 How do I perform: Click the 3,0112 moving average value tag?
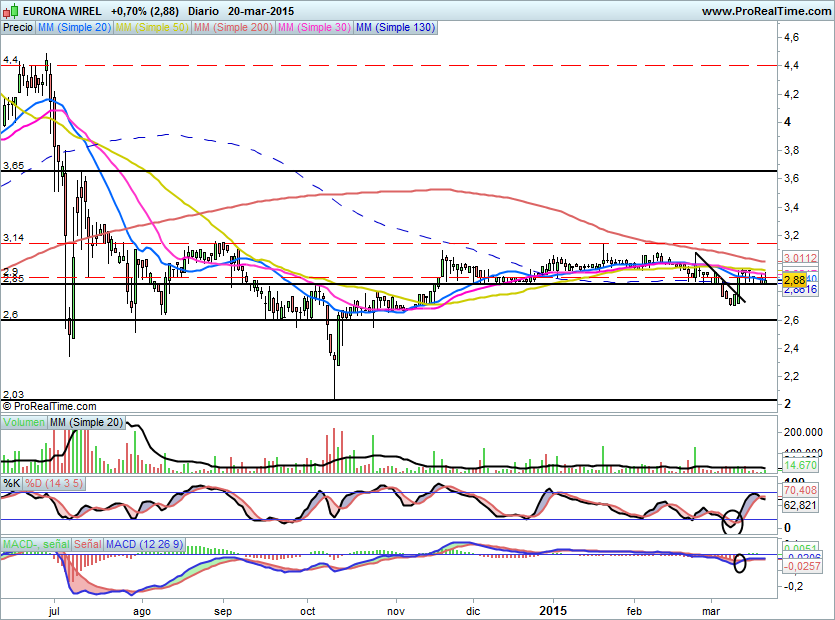(800, 258)
